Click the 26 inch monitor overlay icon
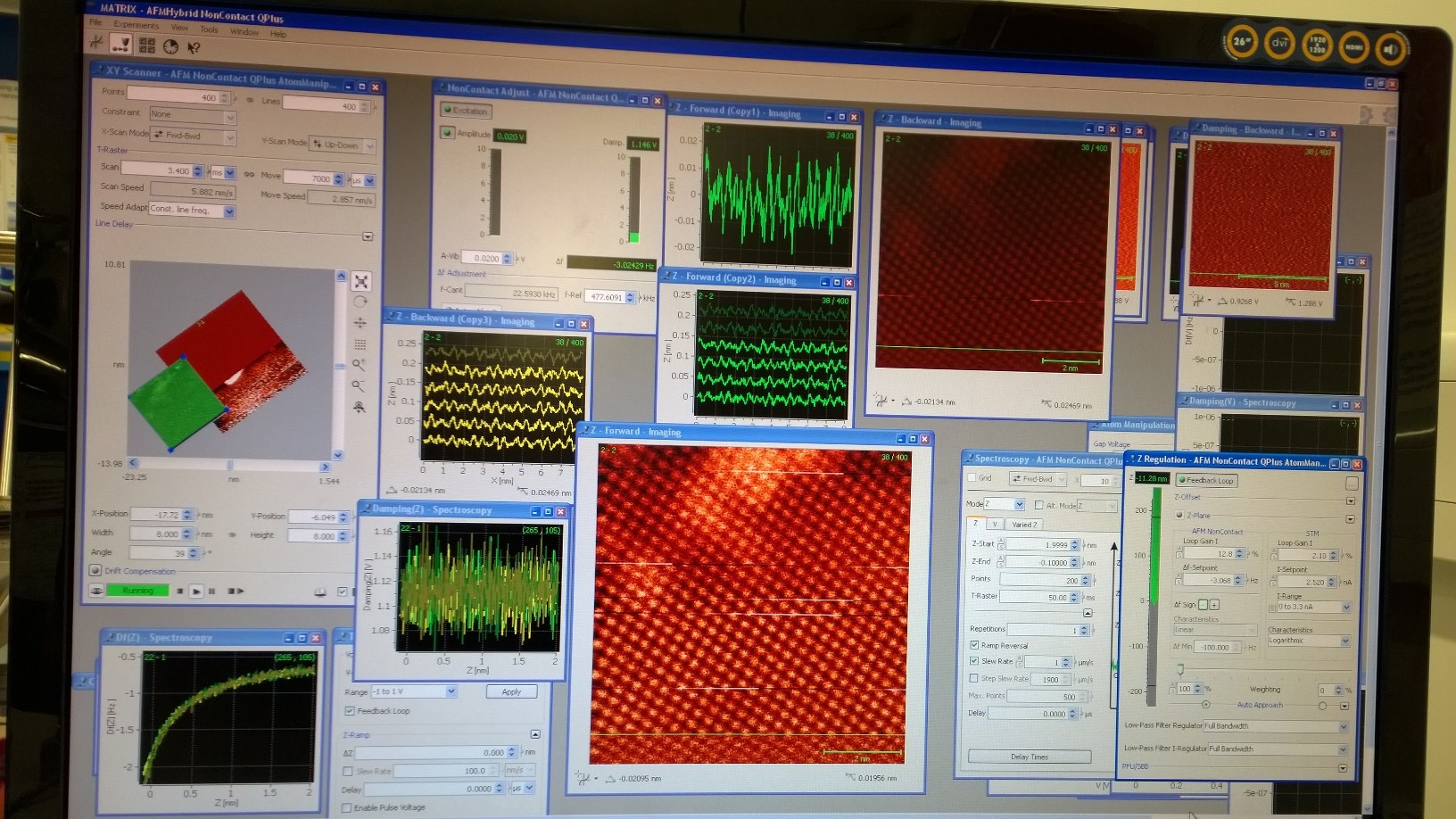The height and width of the screenshot is (819, 1456). (x=1242, y=41)
